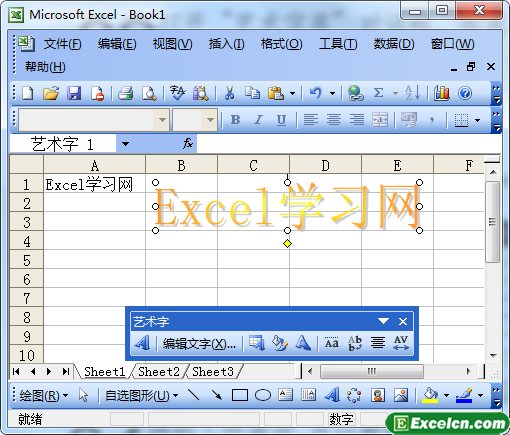510x435 pixels.
Task: Insert hyperlink with the globe icon
Action: point(356,93)
